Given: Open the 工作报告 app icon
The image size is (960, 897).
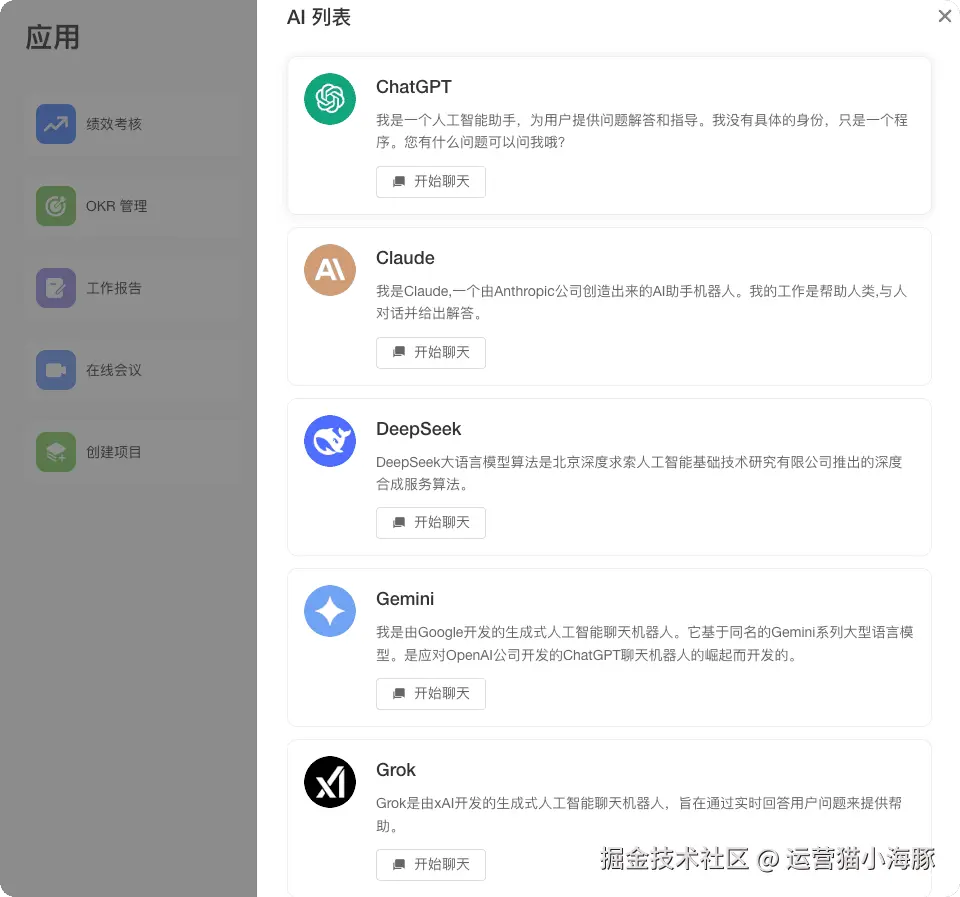Looking at the screenshot, I should 56,288.
